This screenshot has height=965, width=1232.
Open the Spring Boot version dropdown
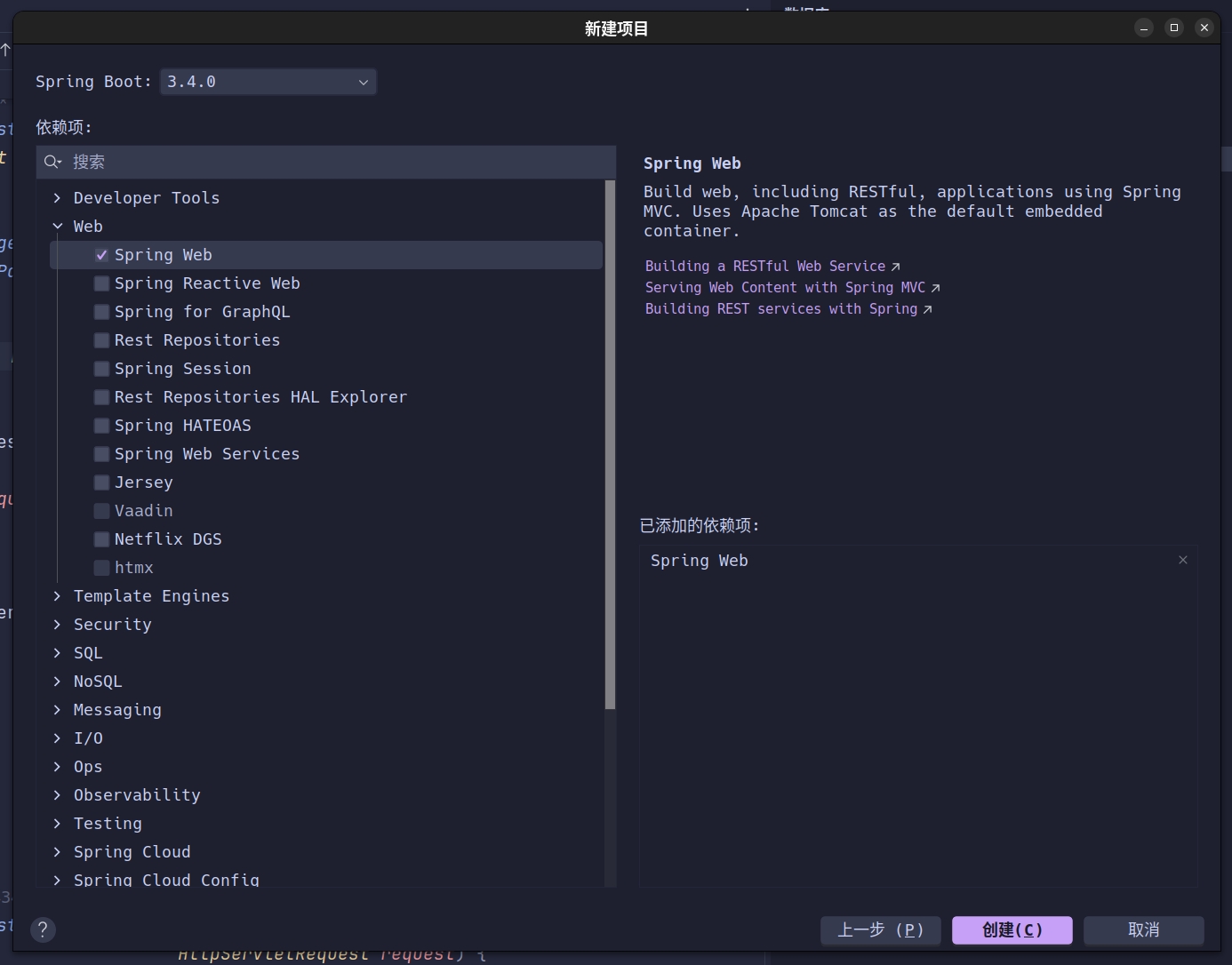[268, 82]
